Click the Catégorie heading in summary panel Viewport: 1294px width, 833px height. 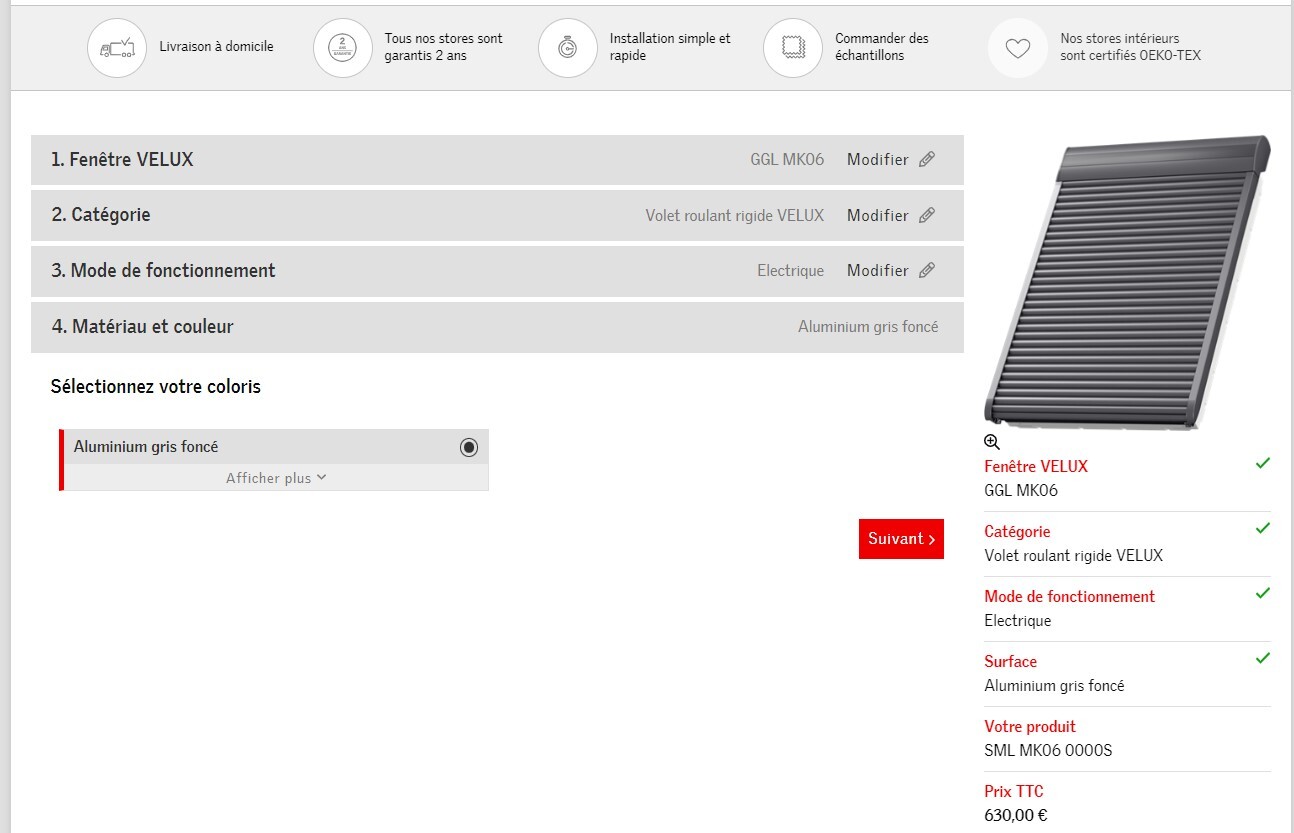[1017, 532]
